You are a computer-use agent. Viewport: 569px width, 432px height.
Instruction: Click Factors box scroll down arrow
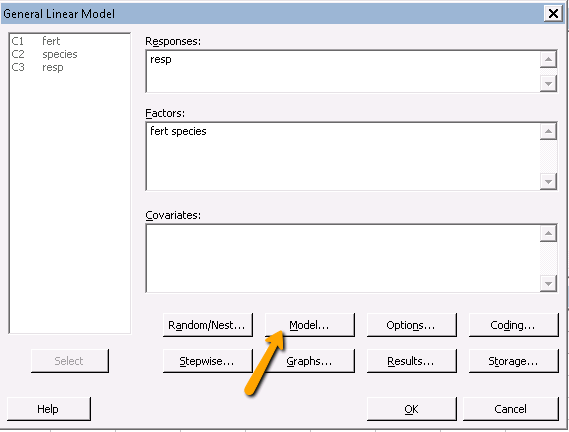[x=548, y=182]
